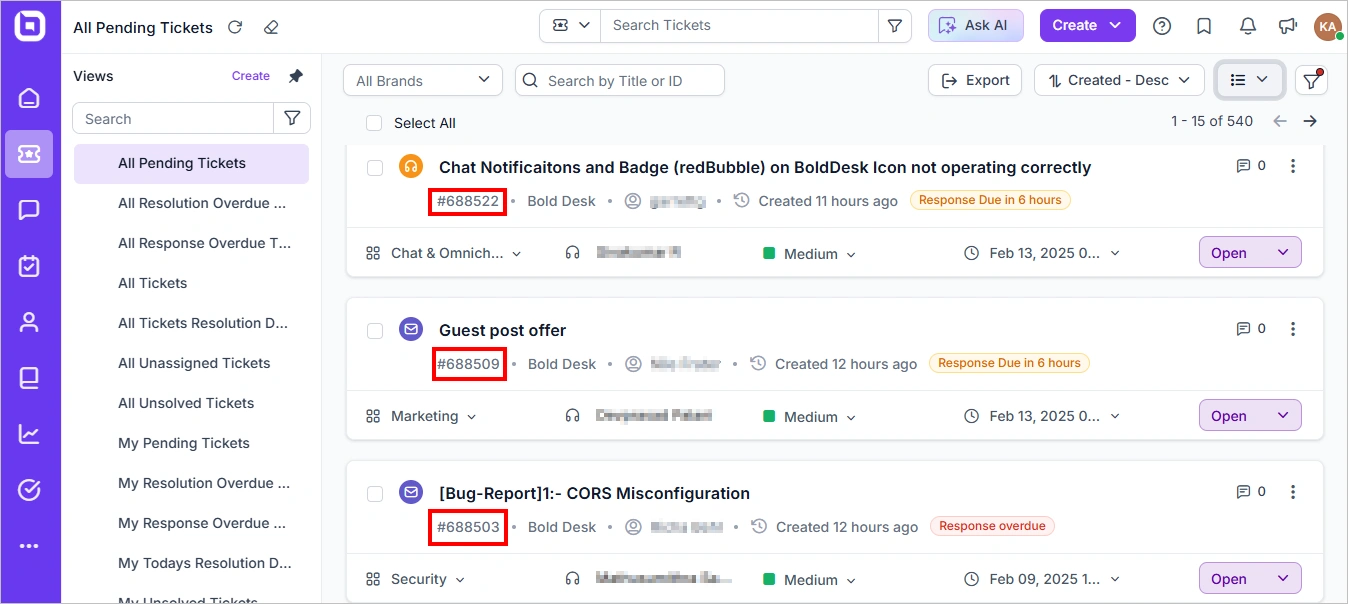Open more options for Guest post offer ticket
The image size is (1348, 604).
tap(1293, 329)
